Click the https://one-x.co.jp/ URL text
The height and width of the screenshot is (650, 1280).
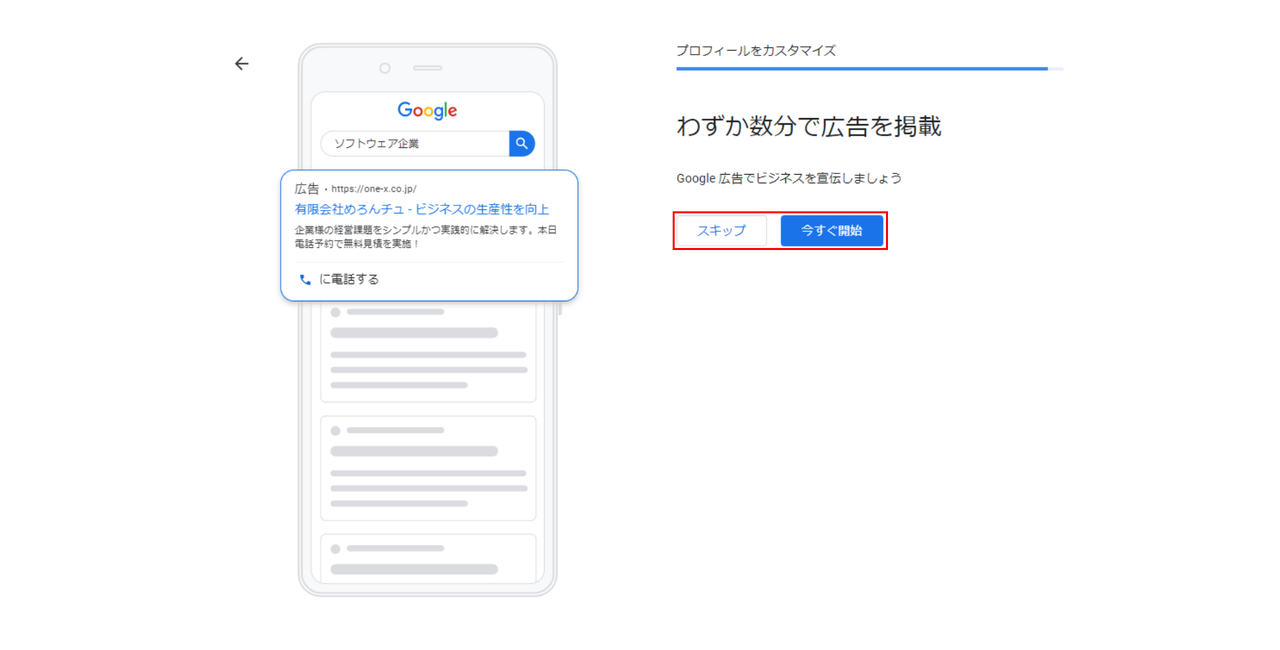(373, 189)
